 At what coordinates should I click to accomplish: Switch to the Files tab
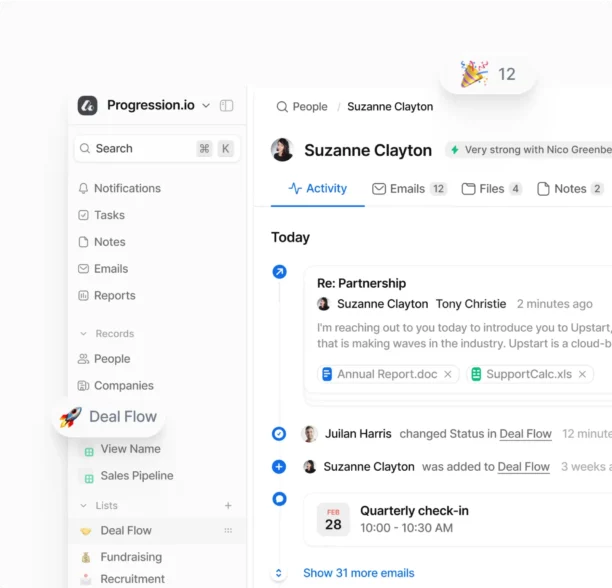point(491,189)
